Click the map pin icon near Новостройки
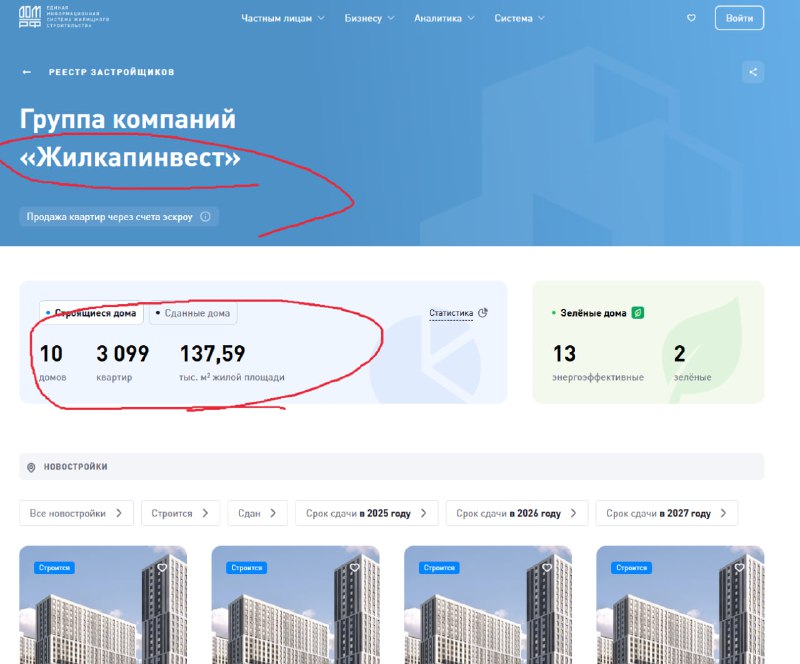Screen dimensions: 800x664 pos(31,467)
